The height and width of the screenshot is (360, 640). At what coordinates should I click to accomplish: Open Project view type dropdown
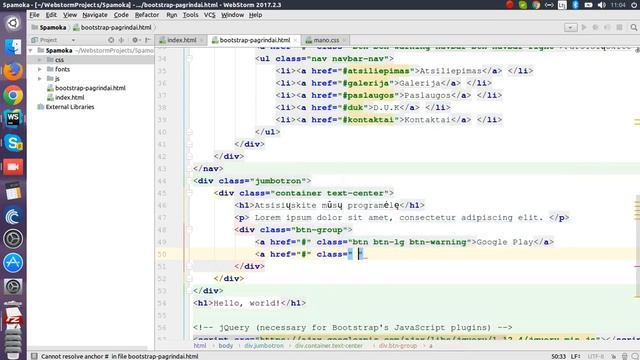pyautogui.click(x=73, y=40)
